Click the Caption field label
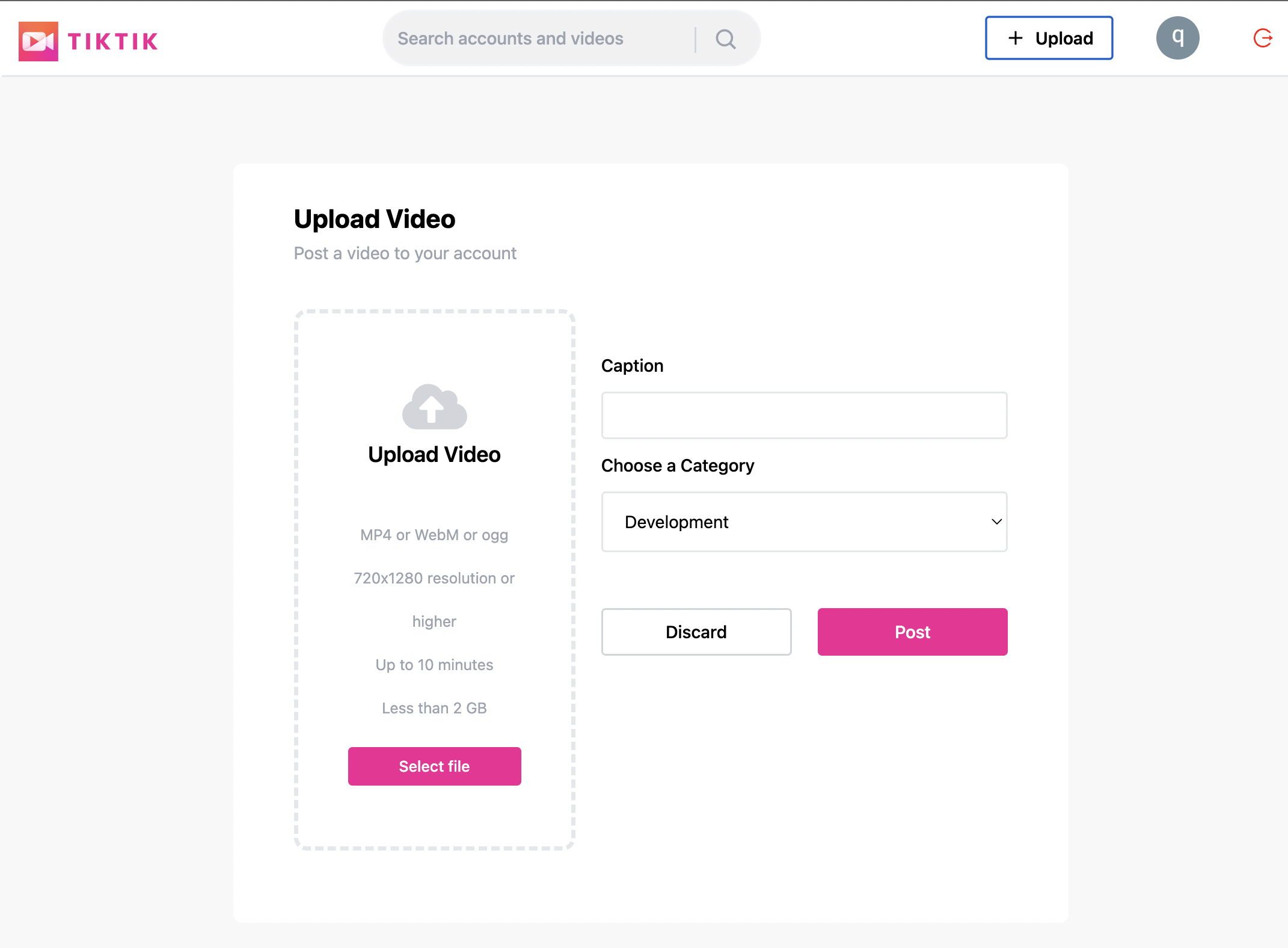1288x948 pixels. 632,366
